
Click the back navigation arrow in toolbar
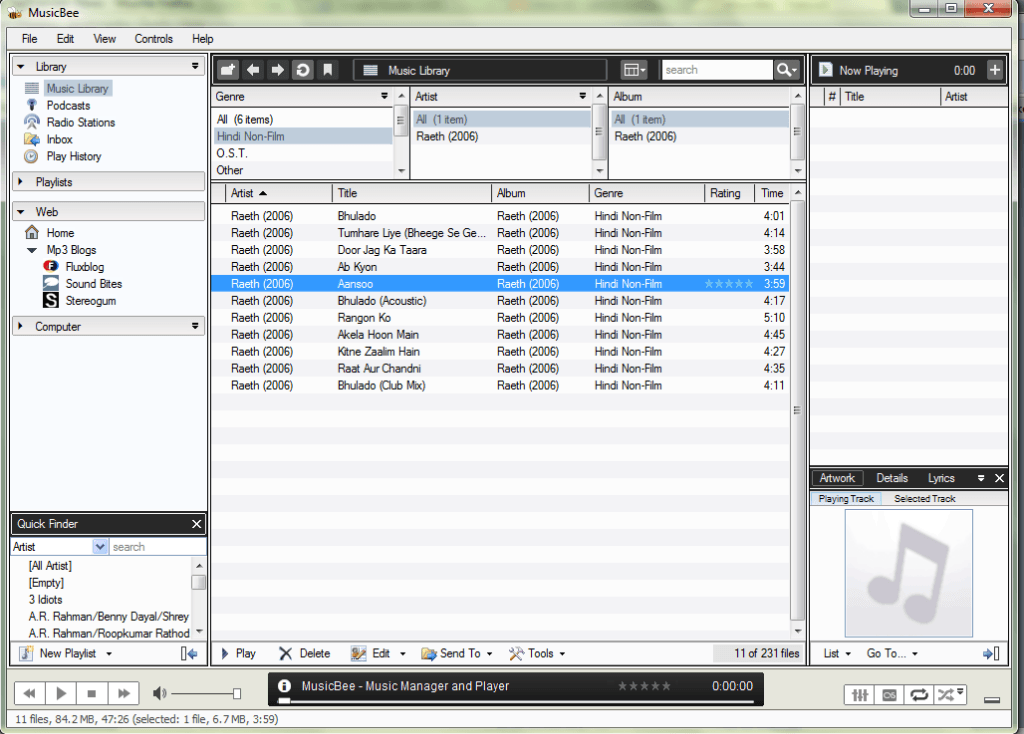pyautogui.click(x=253, y=70)
